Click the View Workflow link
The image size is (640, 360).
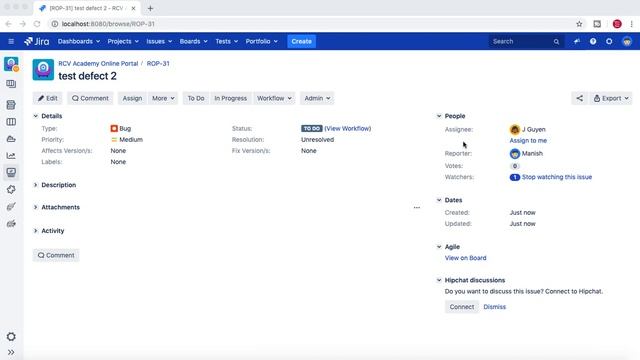tap(348, 128)
